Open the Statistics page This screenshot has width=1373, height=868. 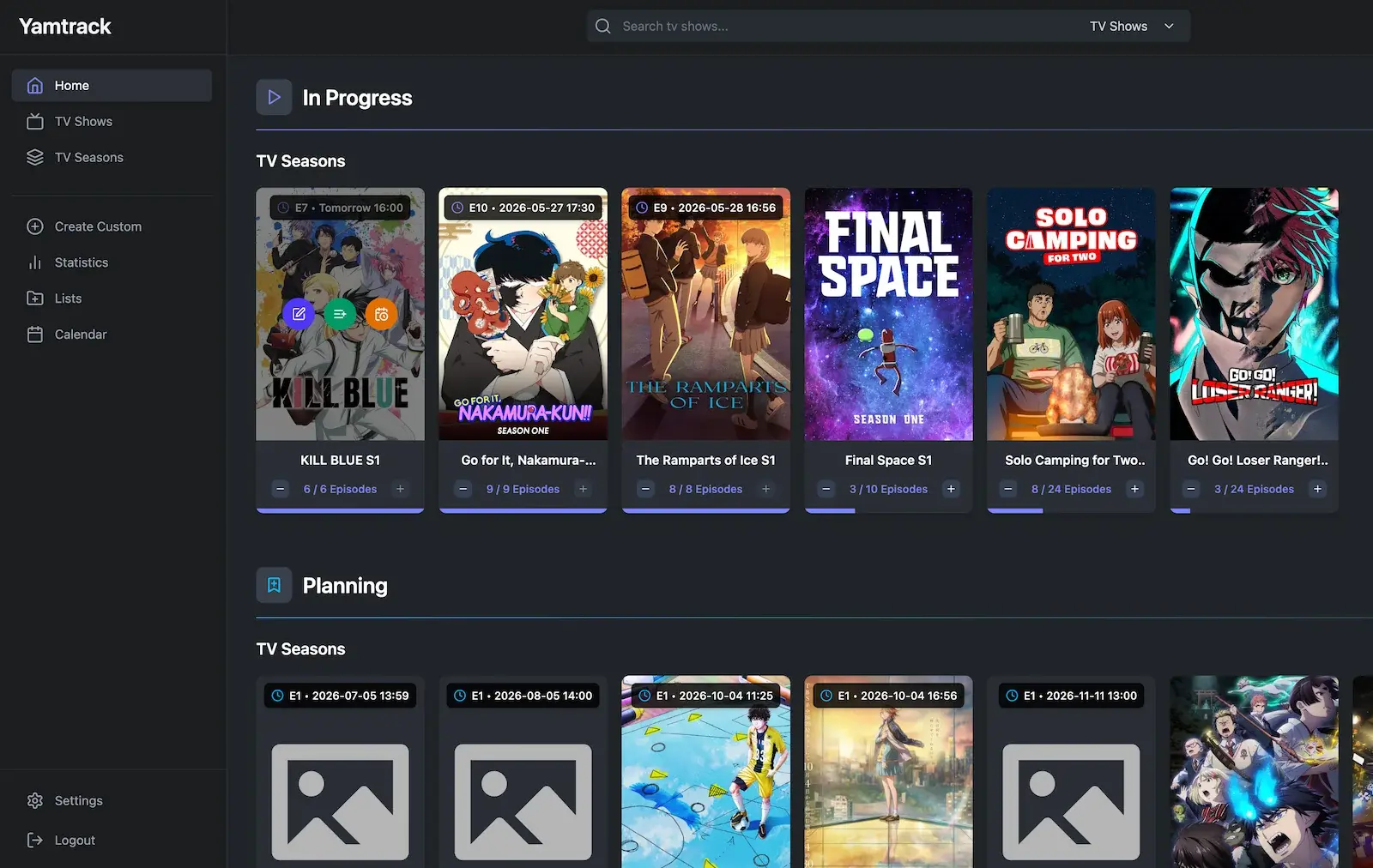click(x=112, y=262)
